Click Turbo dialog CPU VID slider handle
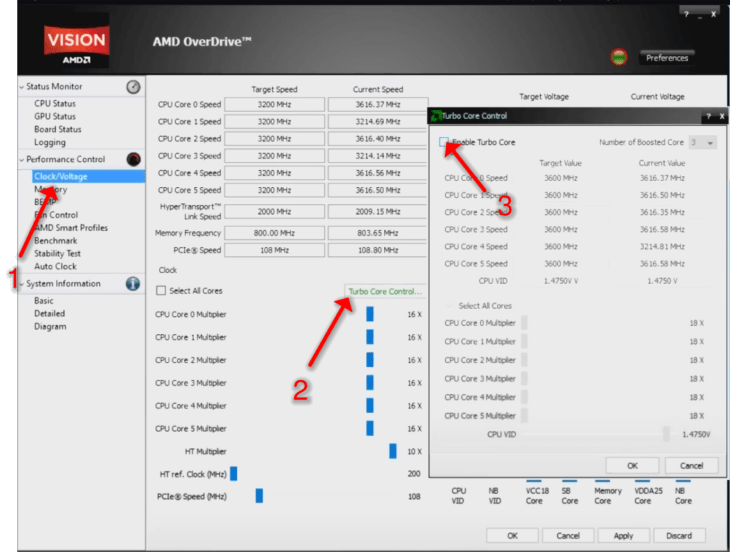The image size is (730, 552). point(666,434)
